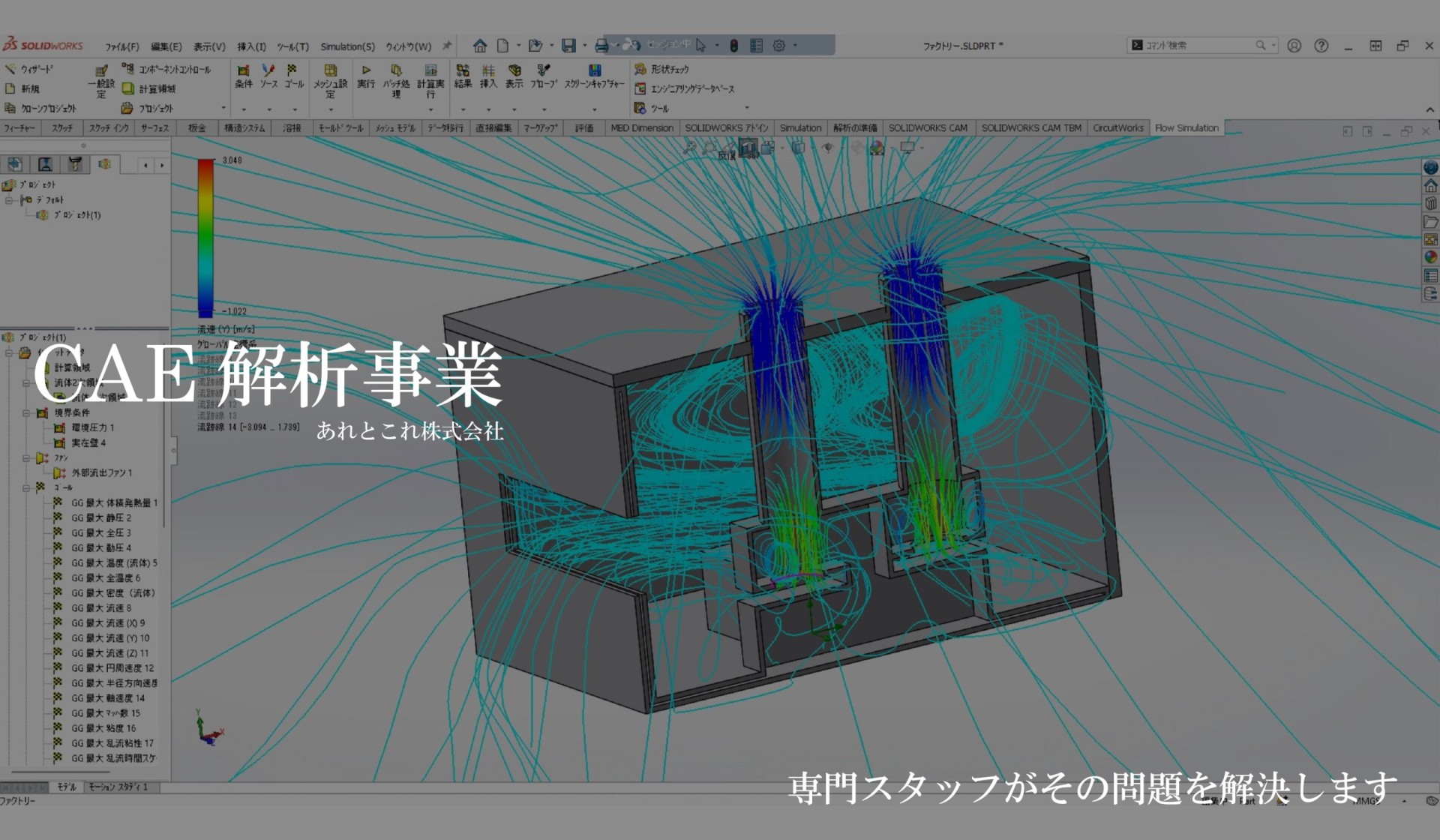Viewport: 1440px width, 840px height.
Task: Select the モデル bottom tab
Action: 67,787
